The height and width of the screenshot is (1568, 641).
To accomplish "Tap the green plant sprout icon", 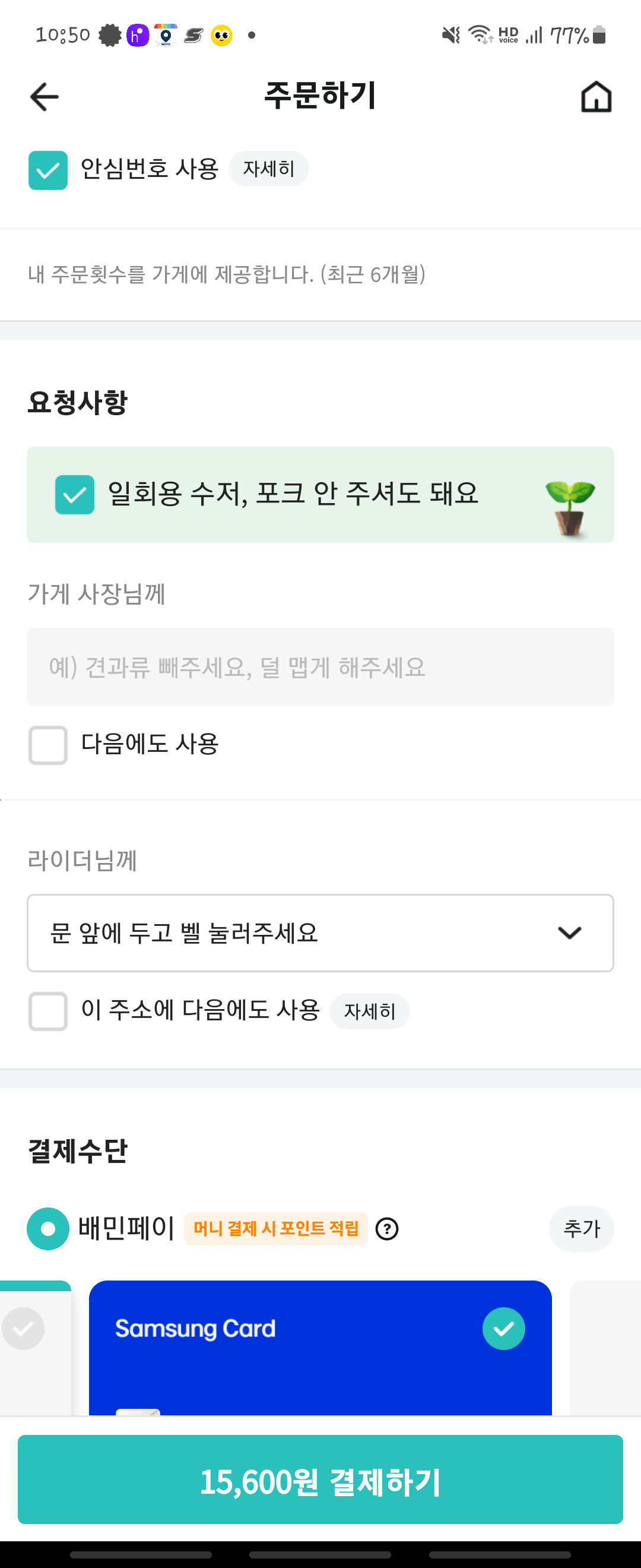I will tap(570, 507).
